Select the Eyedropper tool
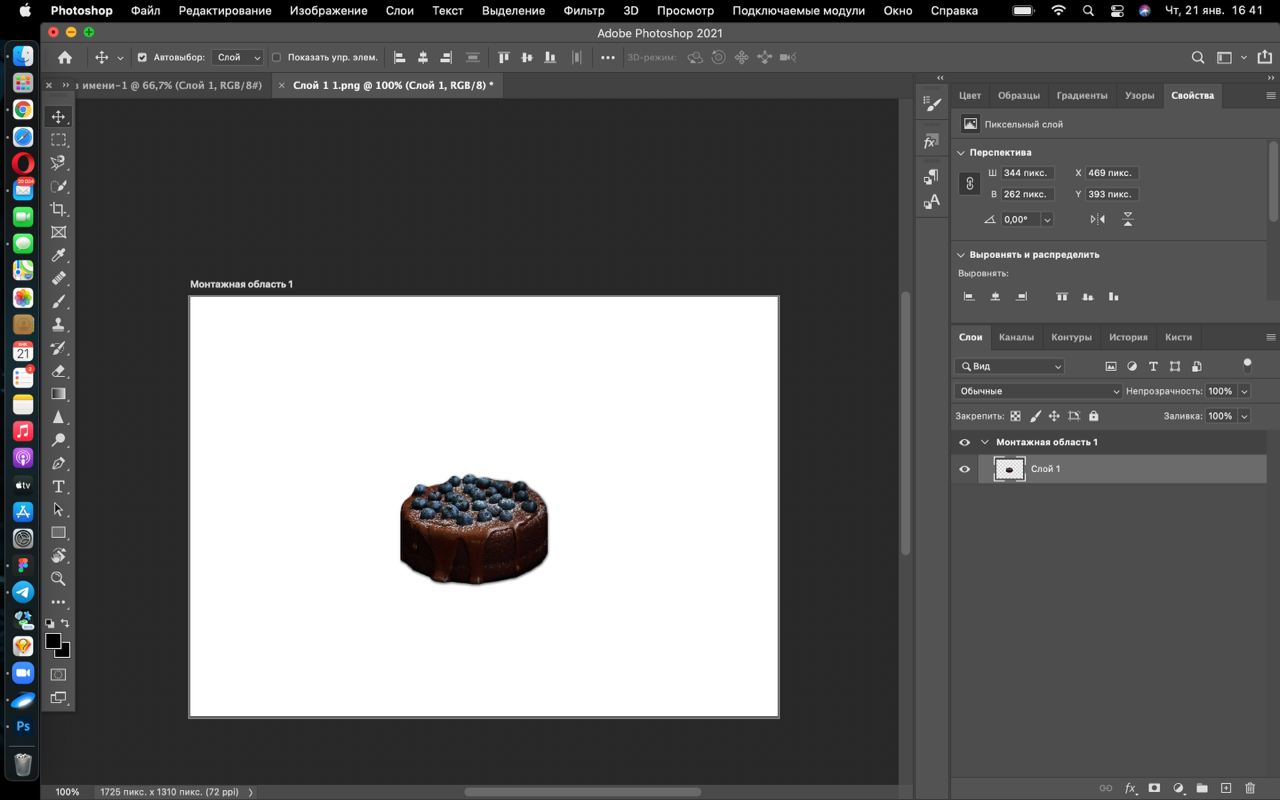Image resolution: width=1280 pixels, height=800 pixels. click(59, 255)
